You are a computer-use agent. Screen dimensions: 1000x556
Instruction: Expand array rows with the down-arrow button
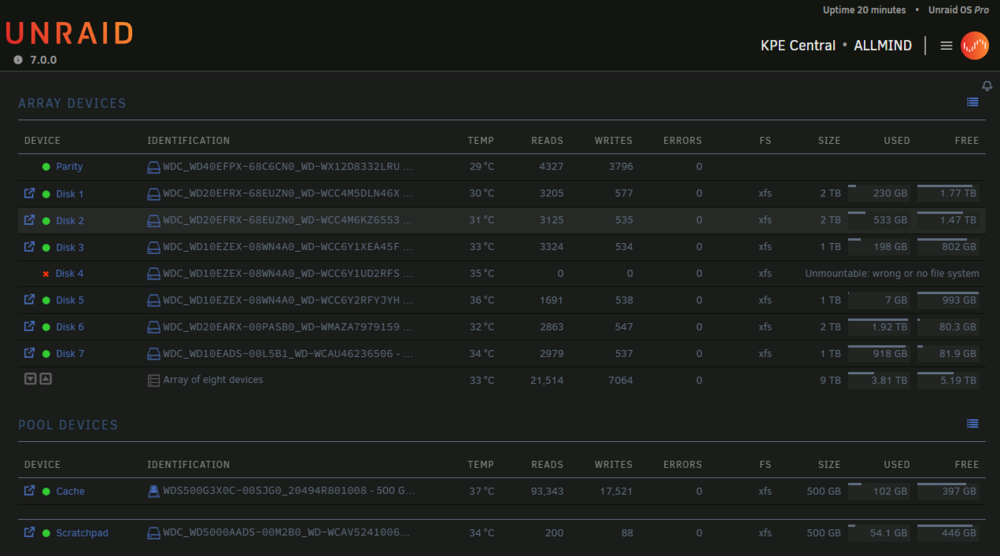[30, 379]
